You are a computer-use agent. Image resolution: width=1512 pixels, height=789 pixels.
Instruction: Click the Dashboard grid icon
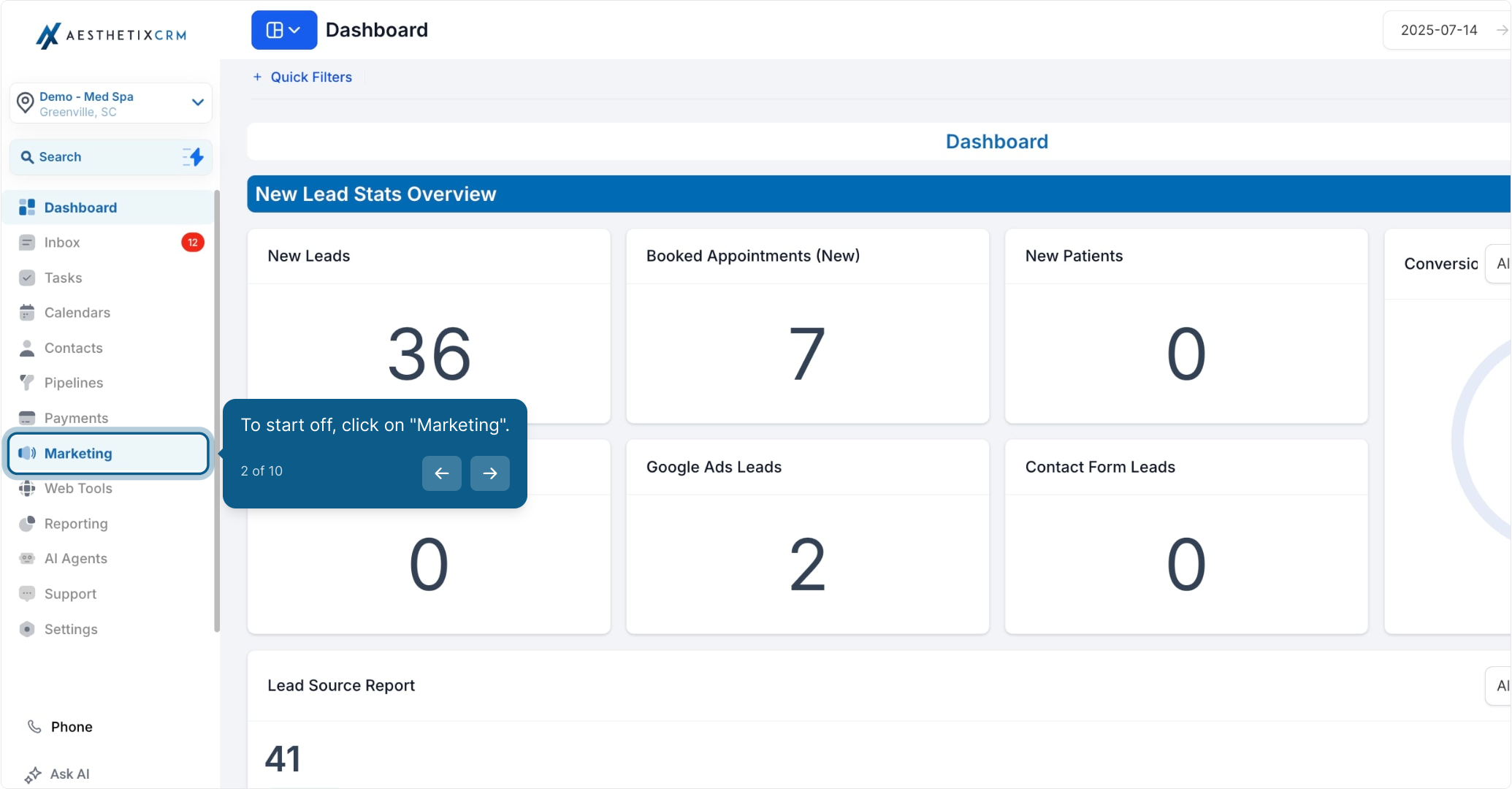pos(27,207)
